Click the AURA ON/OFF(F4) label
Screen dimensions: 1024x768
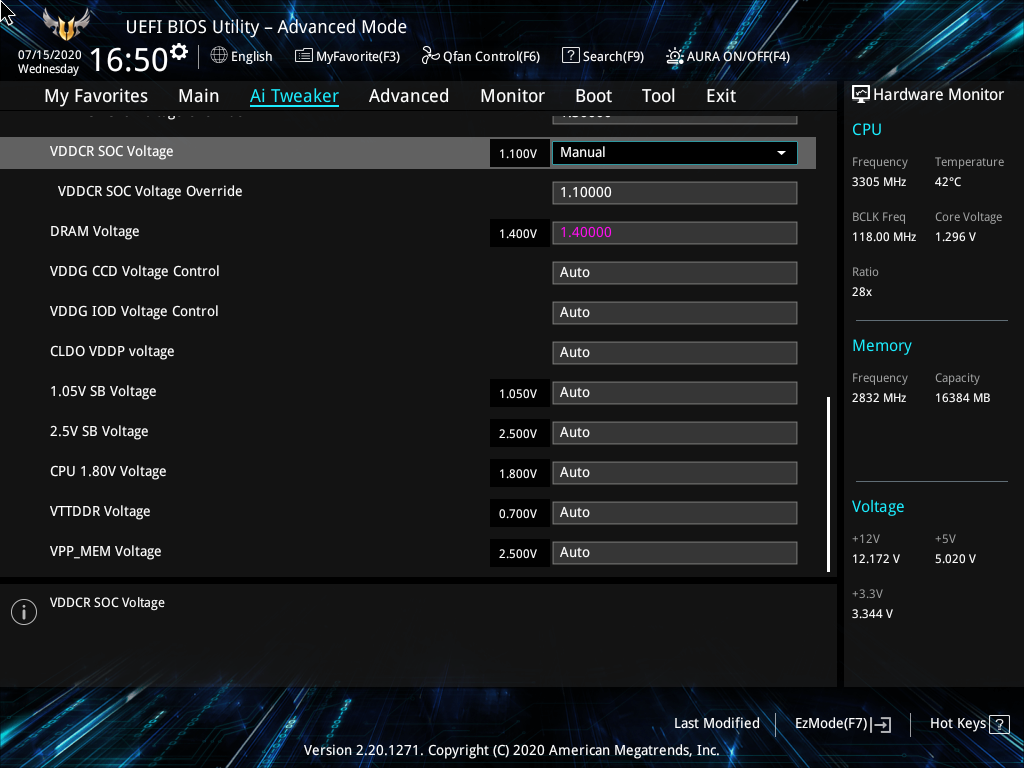(738, 57)
